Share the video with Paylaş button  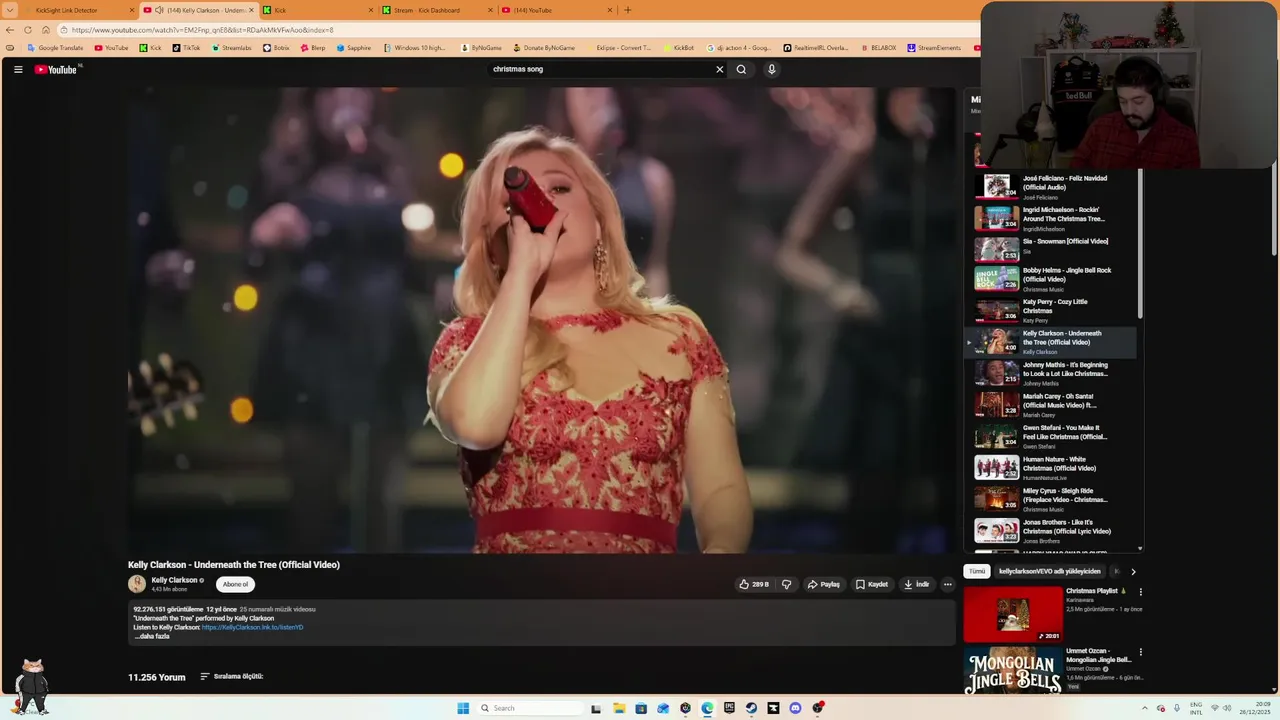824,584
